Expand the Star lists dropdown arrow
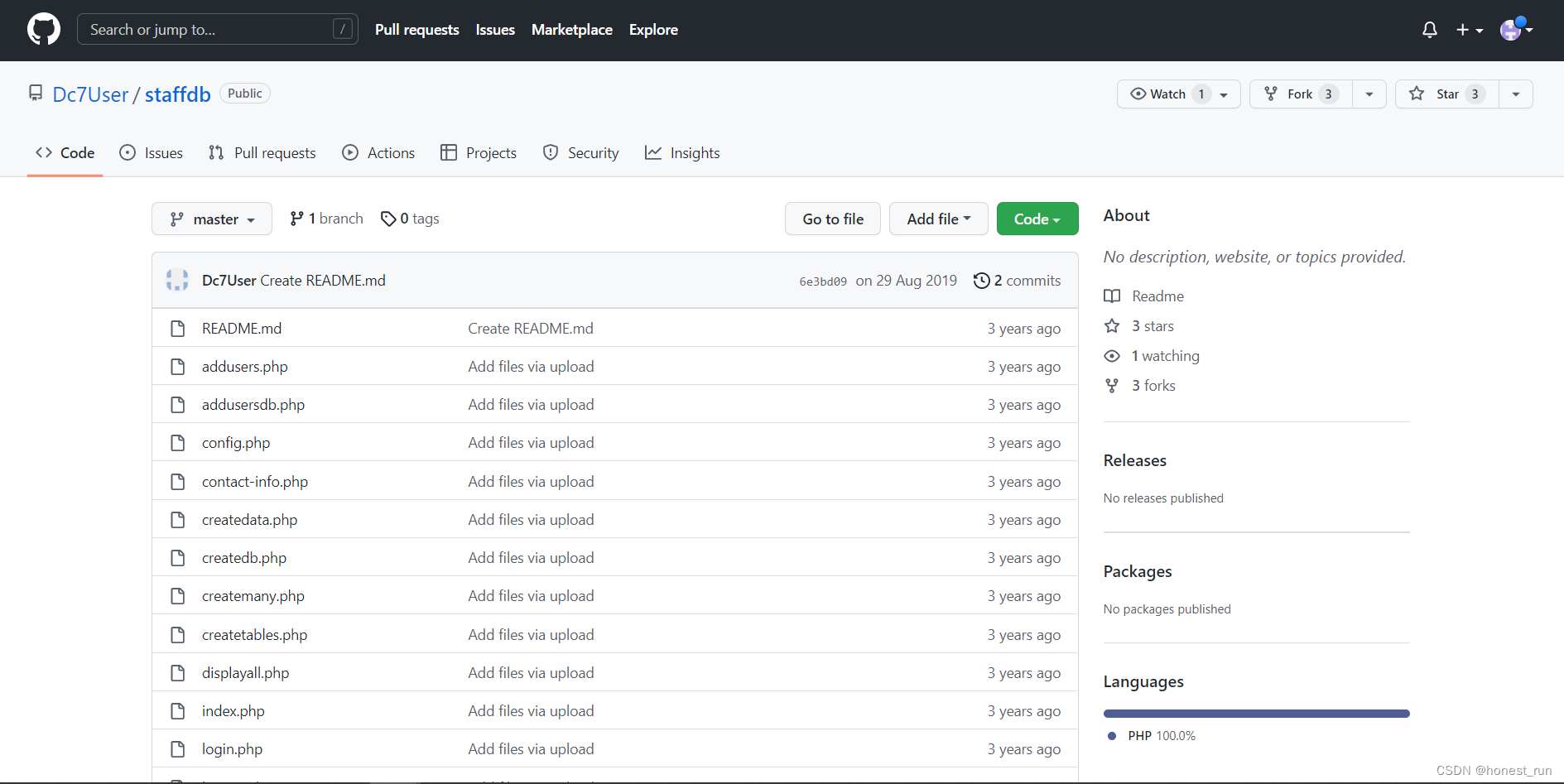Viewport: 1564px width, 784px height. [x=1516, y=94]
